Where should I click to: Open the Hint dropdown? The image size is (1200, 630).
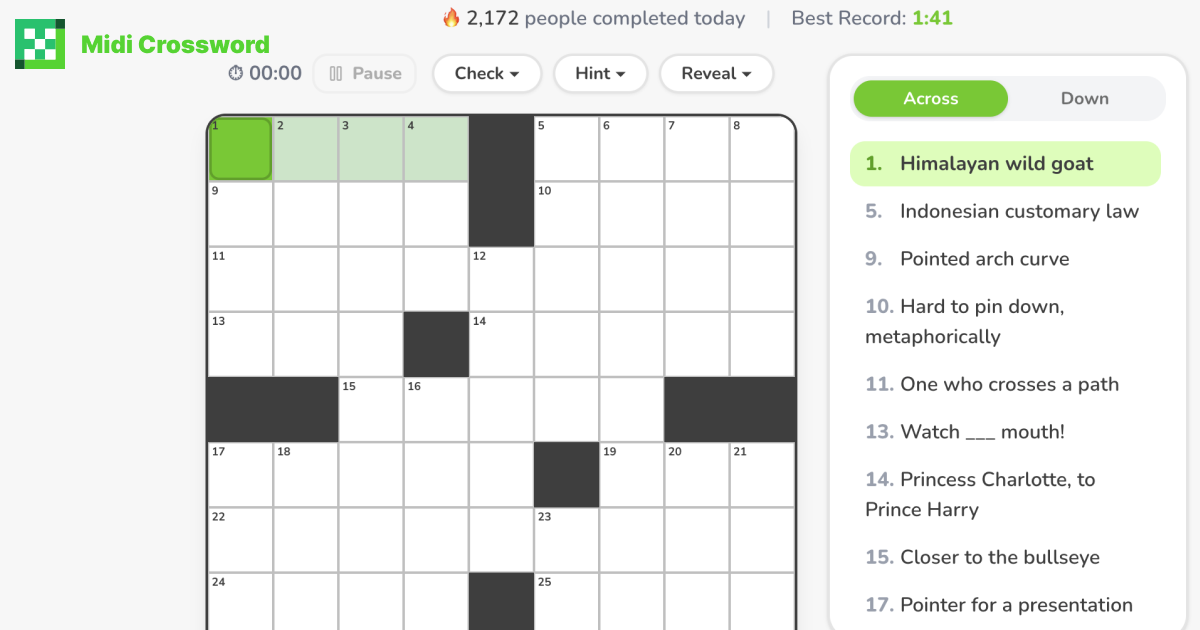(x=600, y=73)
